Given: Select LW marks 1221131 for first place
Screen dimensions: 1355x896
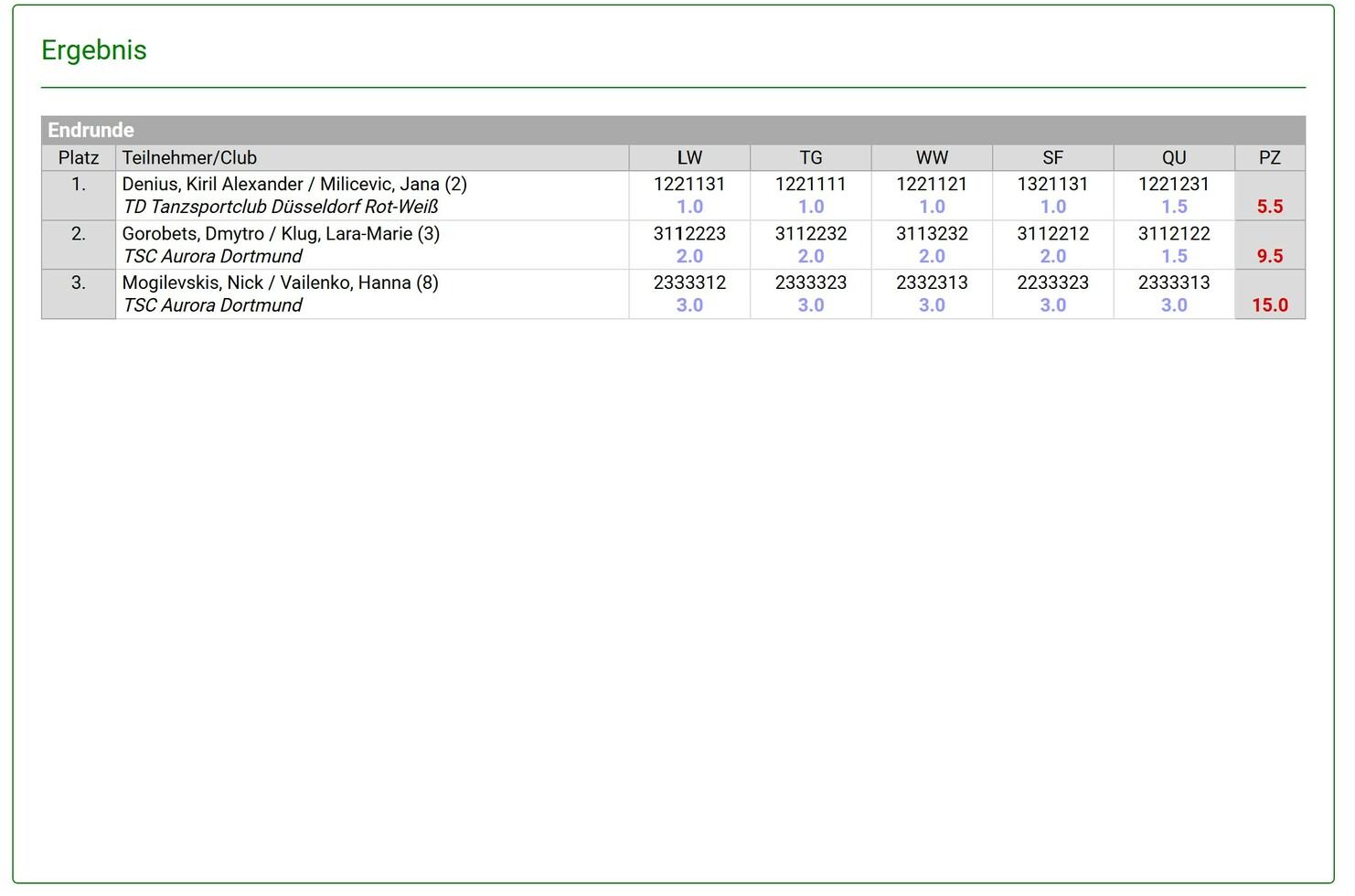Looking at the screenshot, I should [x=689, y=184].
